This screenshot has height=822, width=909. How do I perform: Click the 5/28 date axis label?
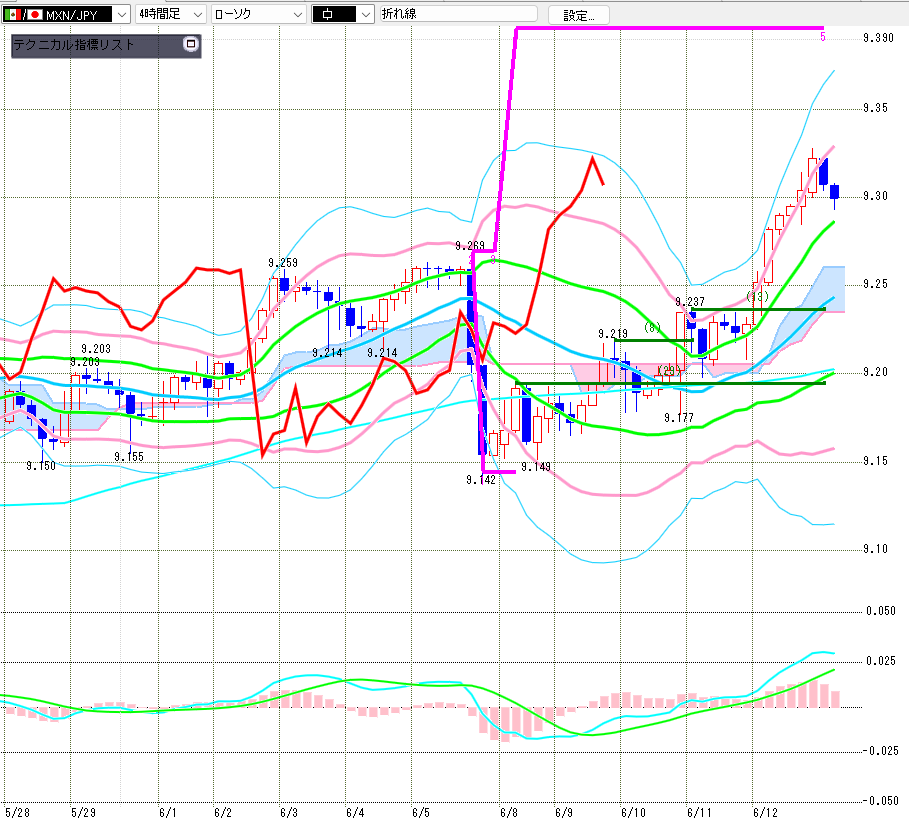click(x=17, y=813)
